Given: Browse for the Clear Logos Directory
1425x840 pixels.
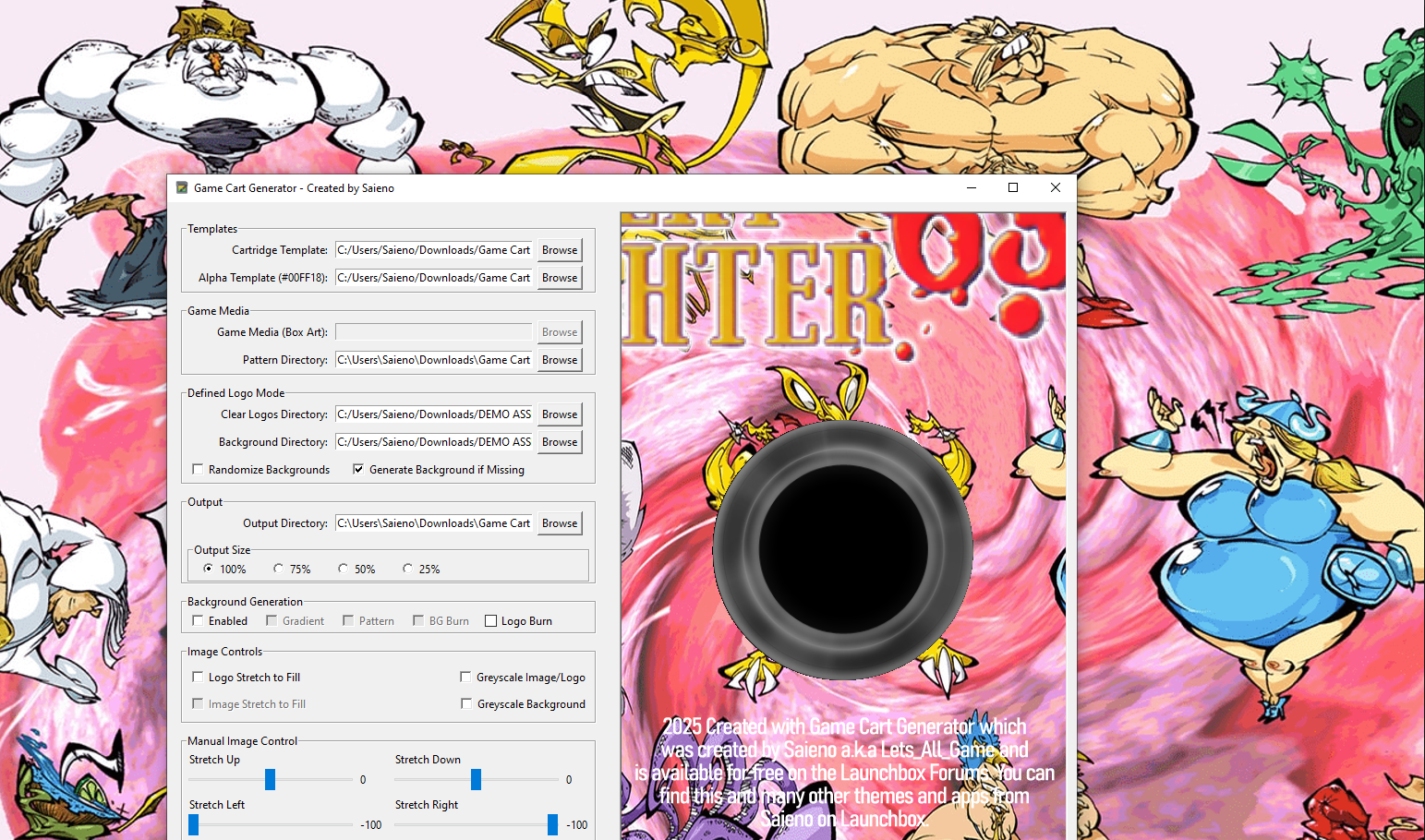Looking at the screenshot, I should [560, 414].
